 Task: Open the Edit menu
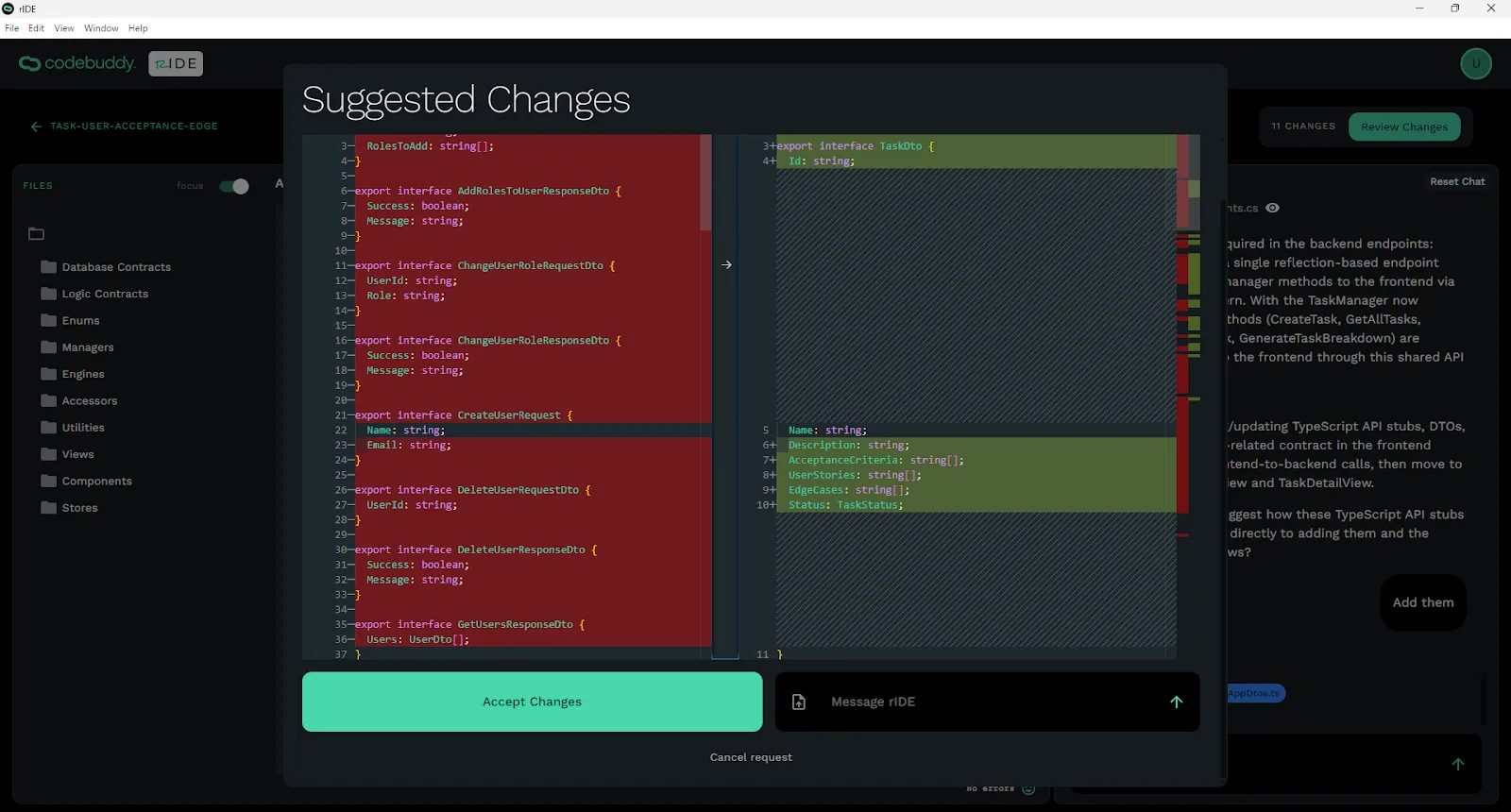click(x=36, y=28)
